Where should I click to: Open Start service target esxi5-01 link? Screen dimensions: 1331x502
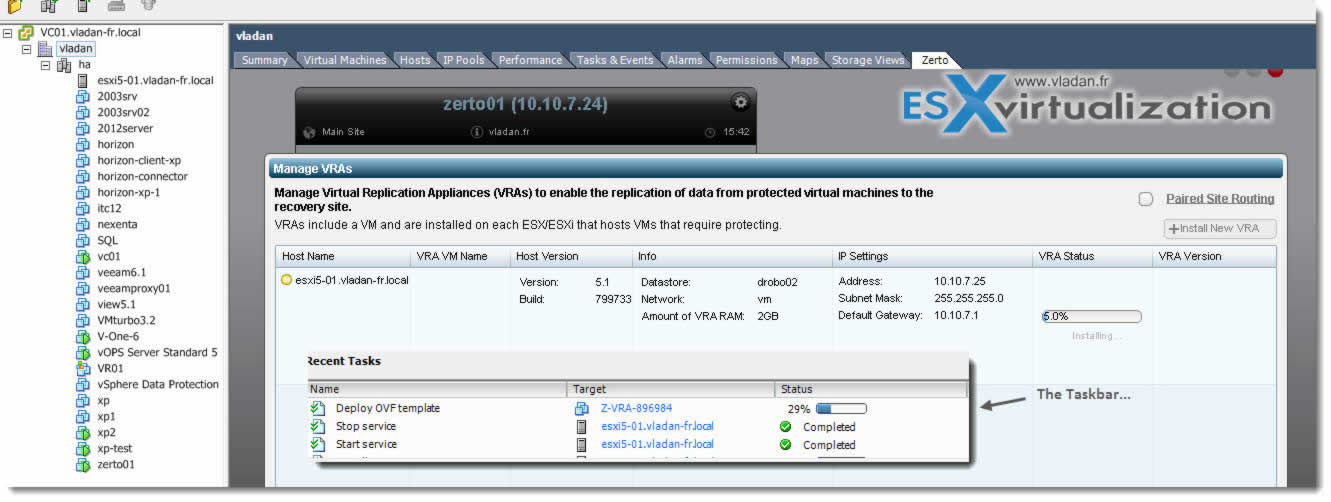point(657,444)
